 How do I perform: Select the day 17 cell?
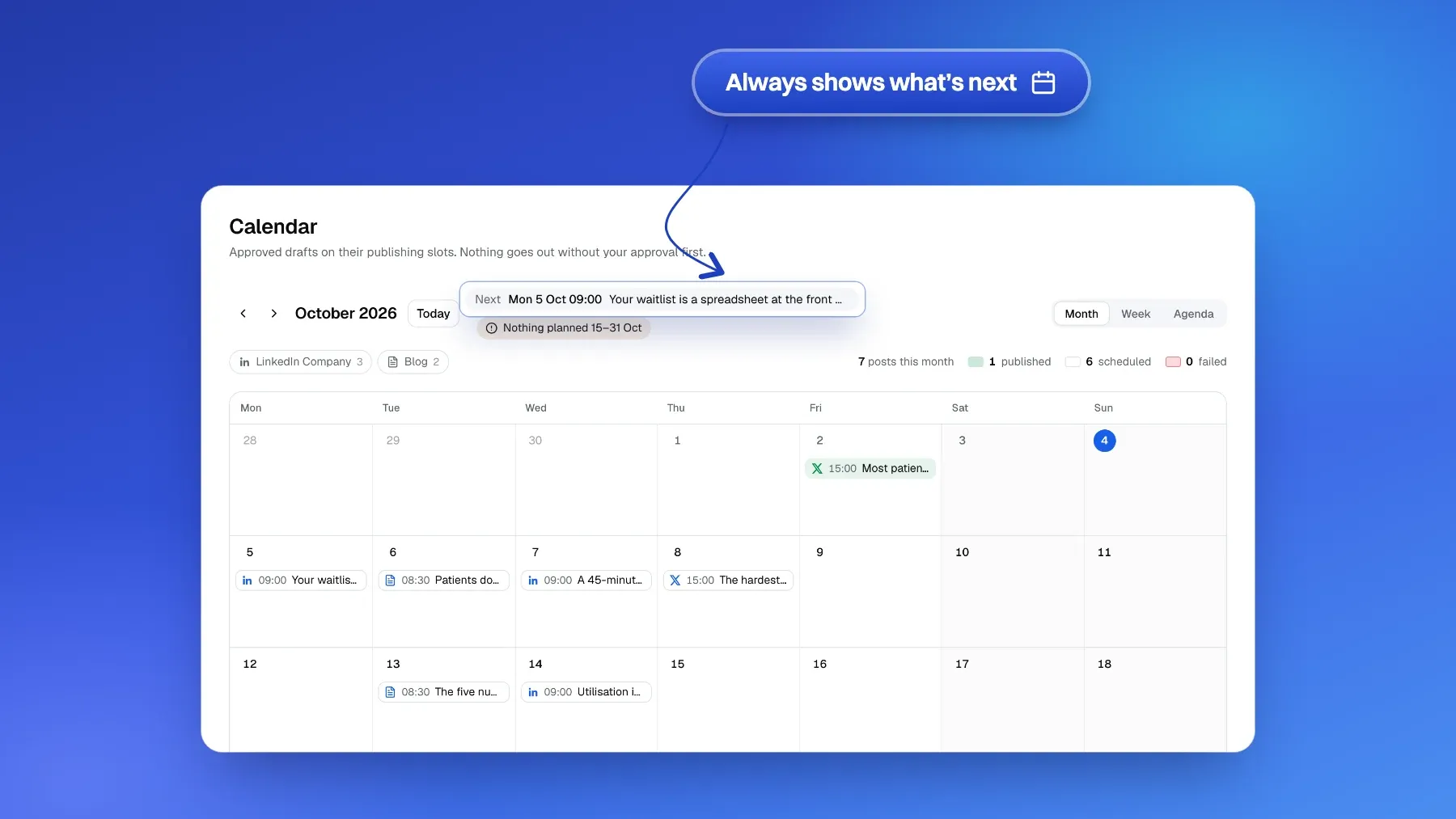1013,700
